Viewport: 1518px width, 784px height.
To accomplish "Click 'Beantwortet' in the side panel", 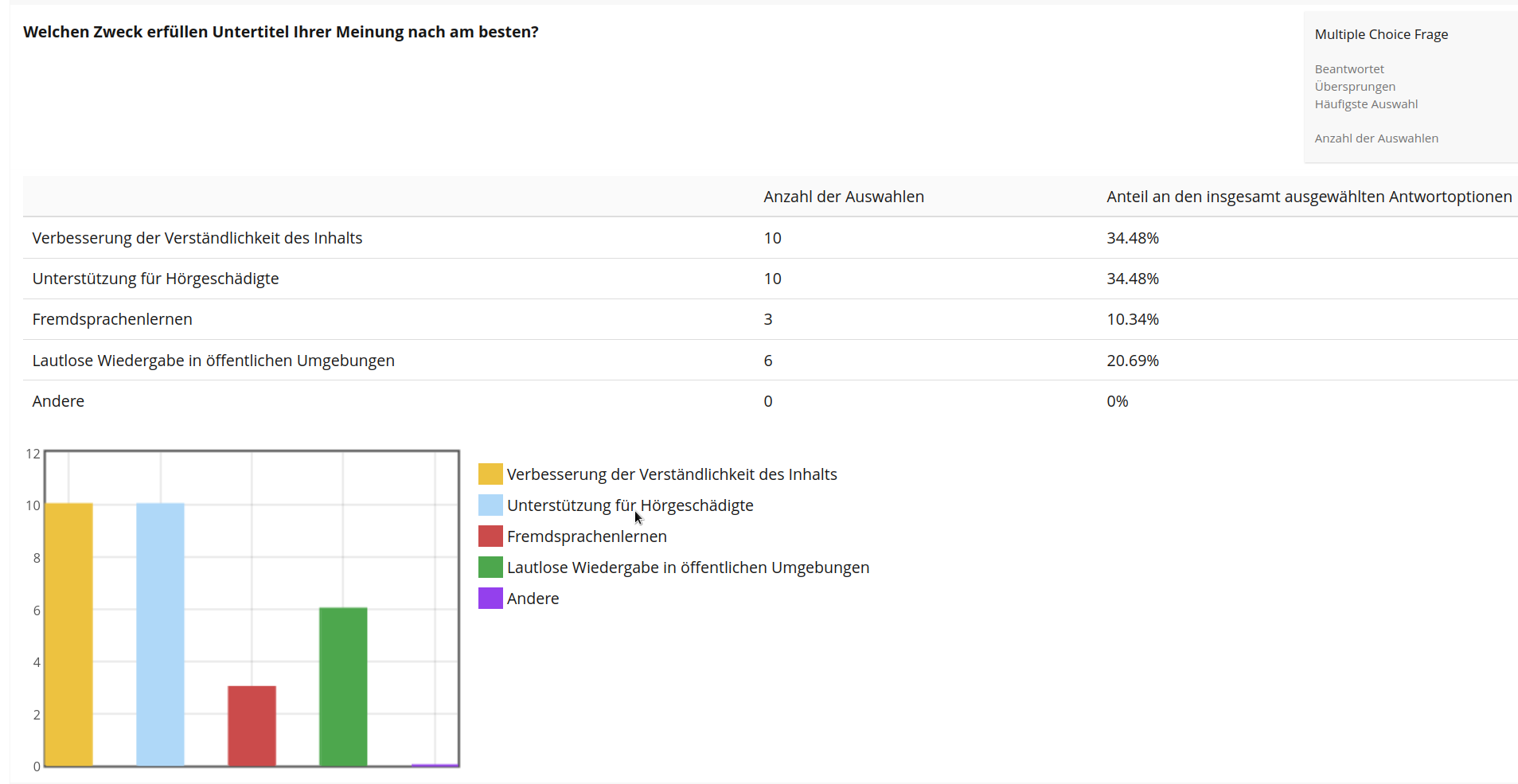I will click(x=1349, y=69).
